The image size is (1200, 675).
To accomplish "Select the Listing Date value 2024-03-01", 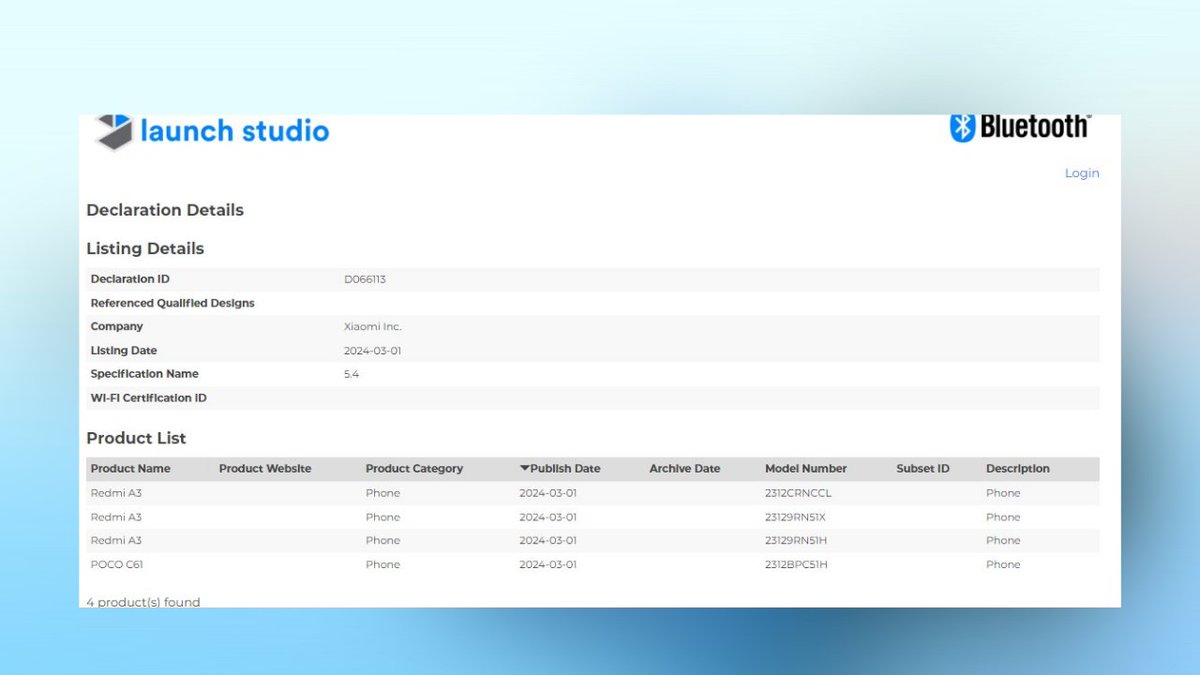I will (373, 351).
